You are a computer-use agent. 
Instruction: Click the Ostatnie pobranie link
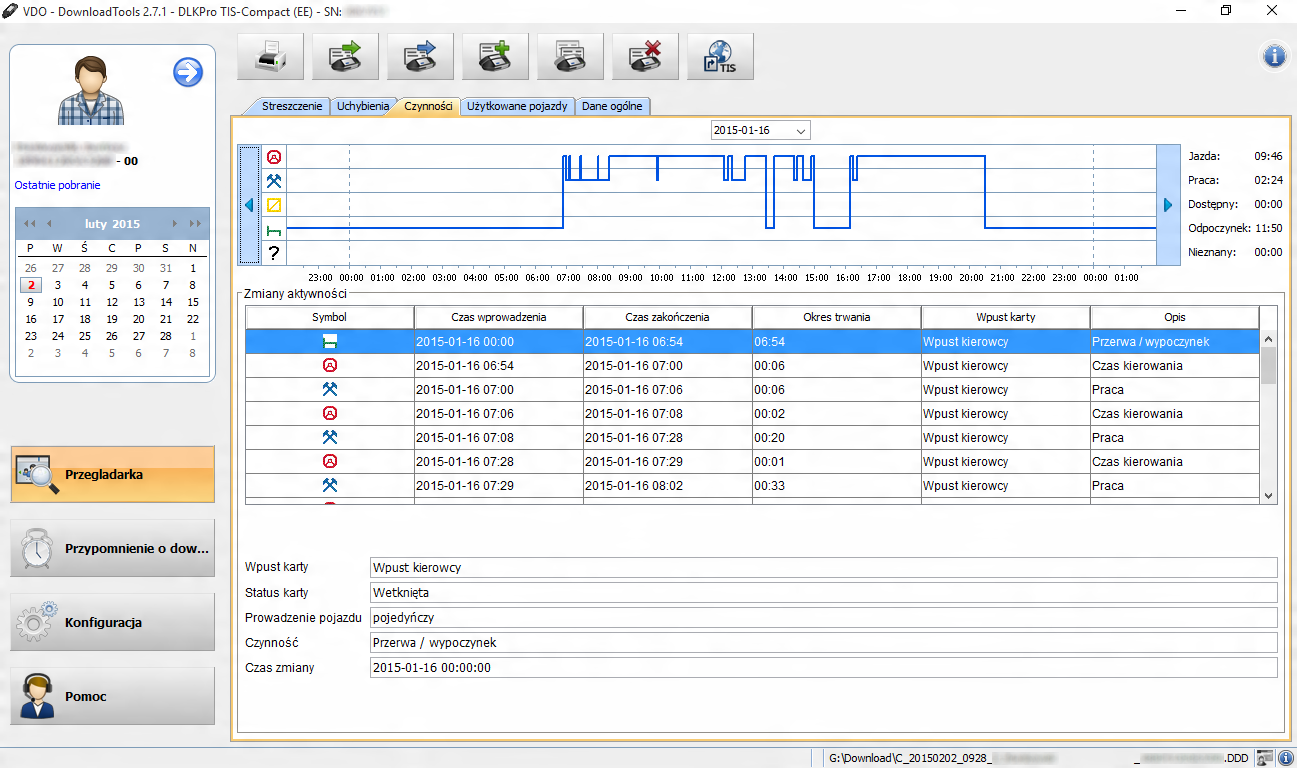(x=57, y=185)
